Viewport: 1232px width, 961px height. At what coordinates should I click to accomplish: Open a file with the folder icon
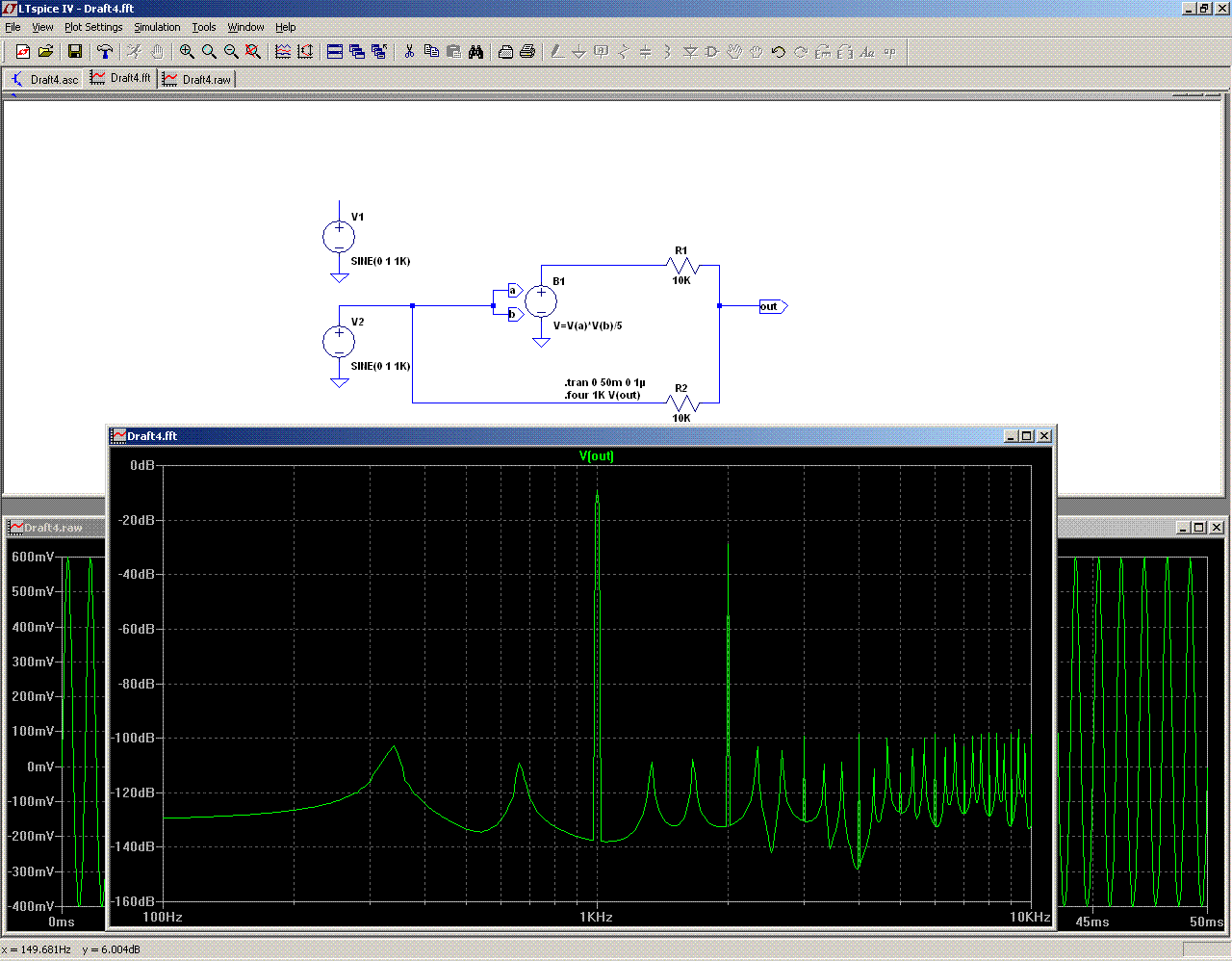coord(45,52)
